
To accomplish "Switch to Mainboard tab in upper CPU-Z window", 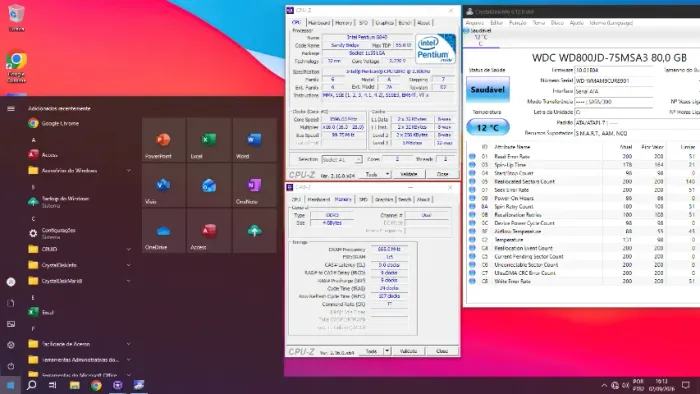I will point(319,22).
